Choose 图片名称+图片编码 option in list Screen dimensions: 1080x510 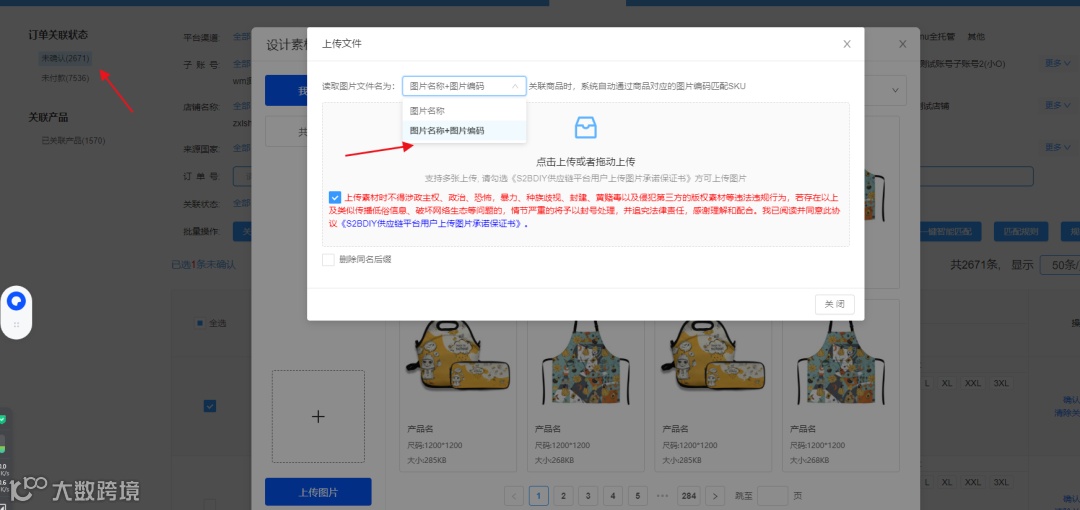point(464,130)
